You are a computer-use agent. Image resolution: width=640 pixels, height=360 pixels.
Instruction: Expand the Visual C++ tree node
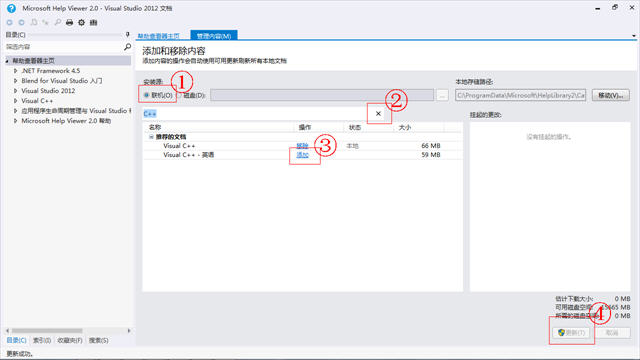pyautogui.click(x=16, y=100)
